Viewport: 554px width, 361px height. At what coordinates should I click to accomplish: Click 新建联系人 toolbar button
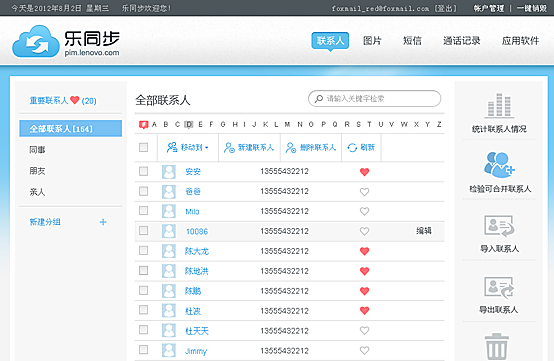pos(249,147)
